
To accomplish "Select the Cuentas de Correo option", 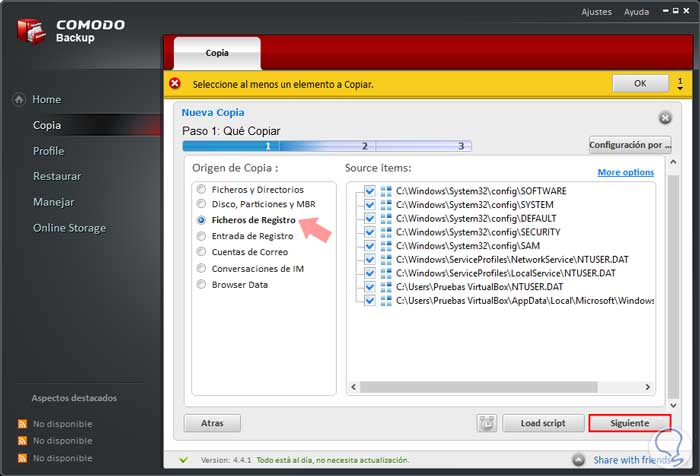I will coord(201,252).
